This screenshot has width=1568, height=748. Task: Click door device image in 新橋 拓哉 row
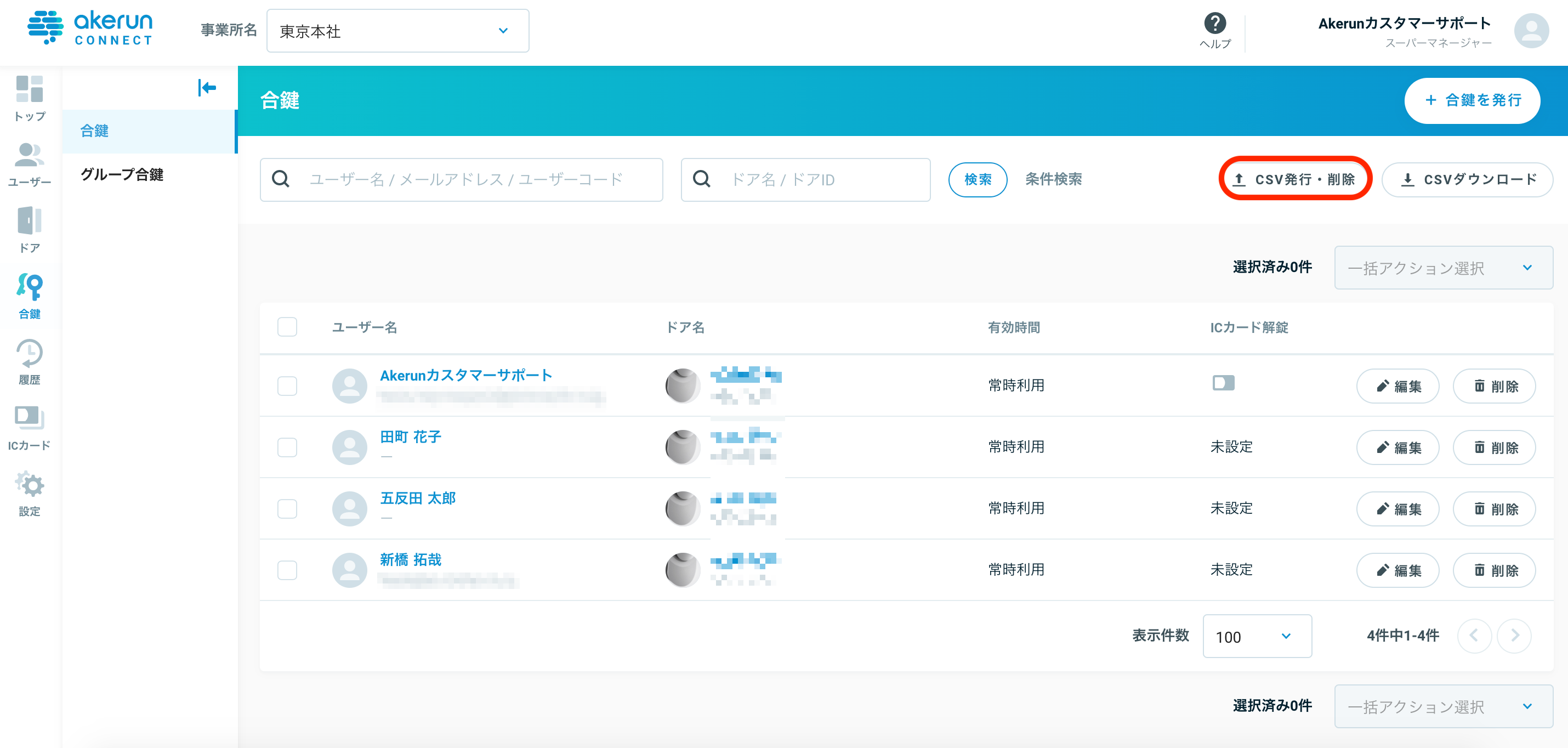[683, 570]
